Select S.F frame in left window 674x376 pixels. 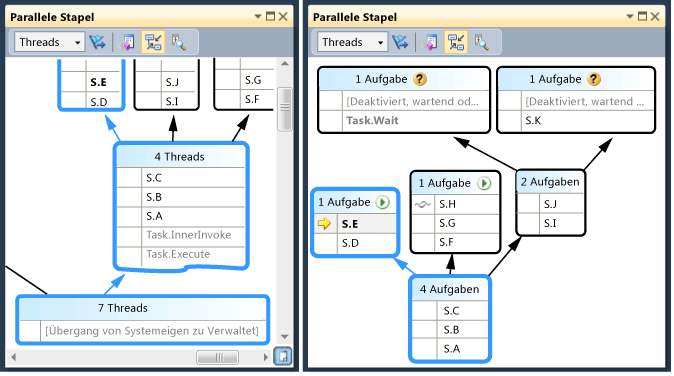click(x=244, y=99)
